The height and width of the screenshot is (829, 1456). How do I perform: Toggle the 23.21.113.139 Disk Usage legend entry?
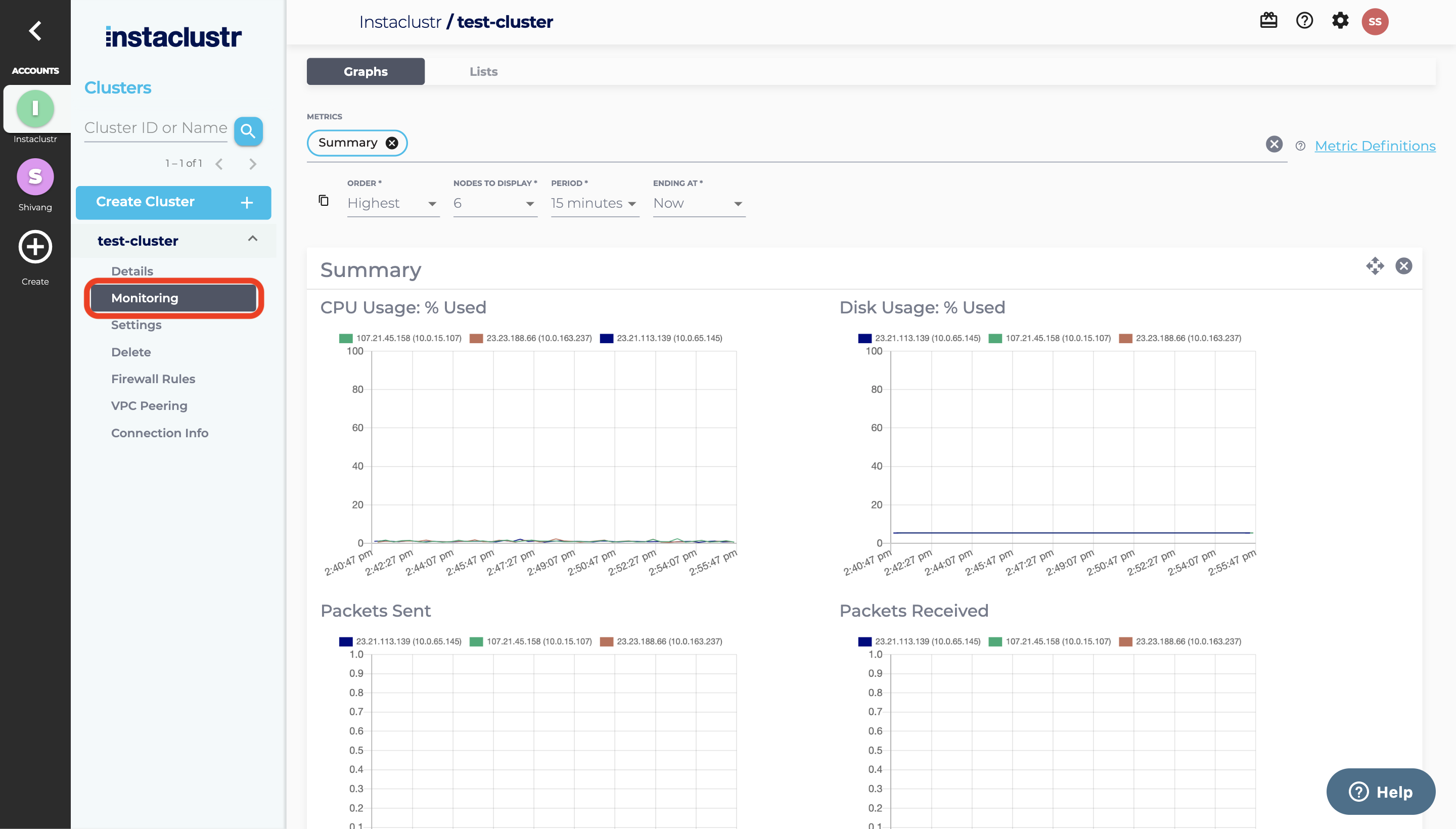[x=920, y=338]
